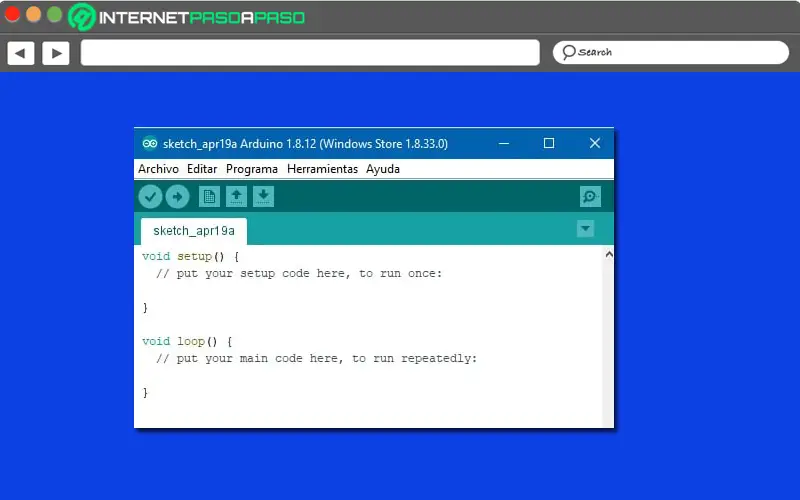This screenshot has height=500, width=800.
Task: Click the browser back arrow button
Action: [x=21, y=53]
